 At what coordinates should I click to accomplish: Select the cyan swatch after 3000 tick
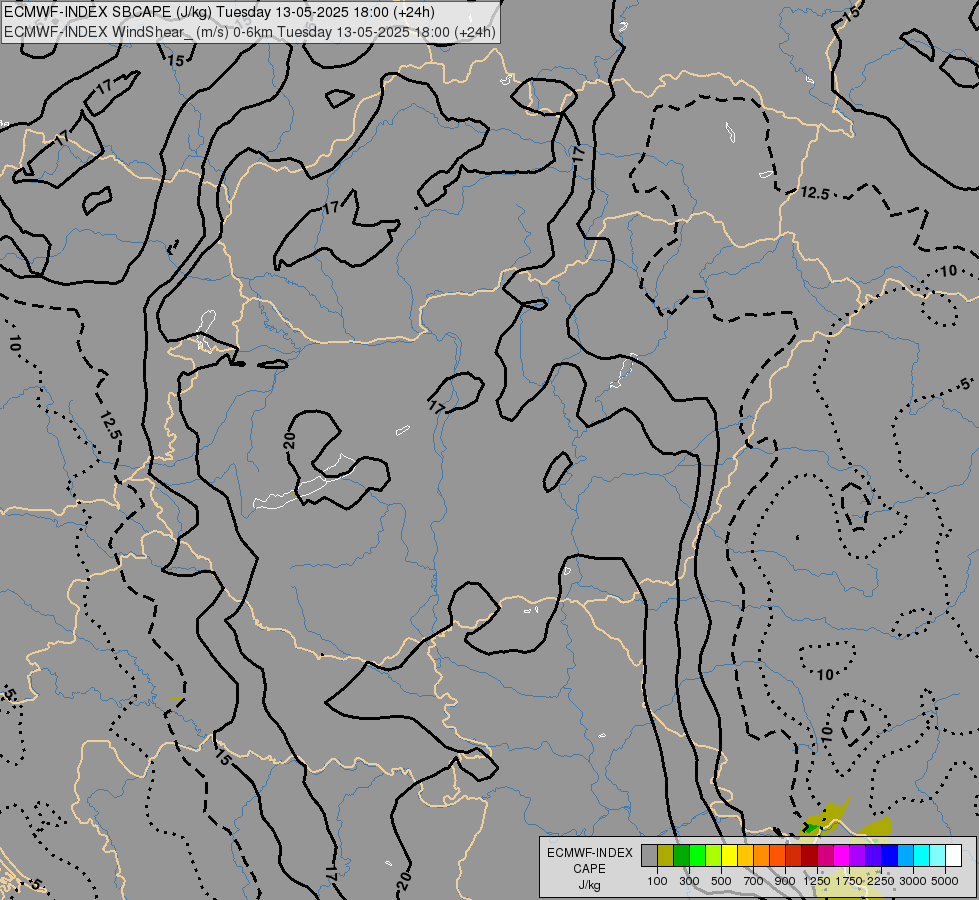tap(922, 856)
